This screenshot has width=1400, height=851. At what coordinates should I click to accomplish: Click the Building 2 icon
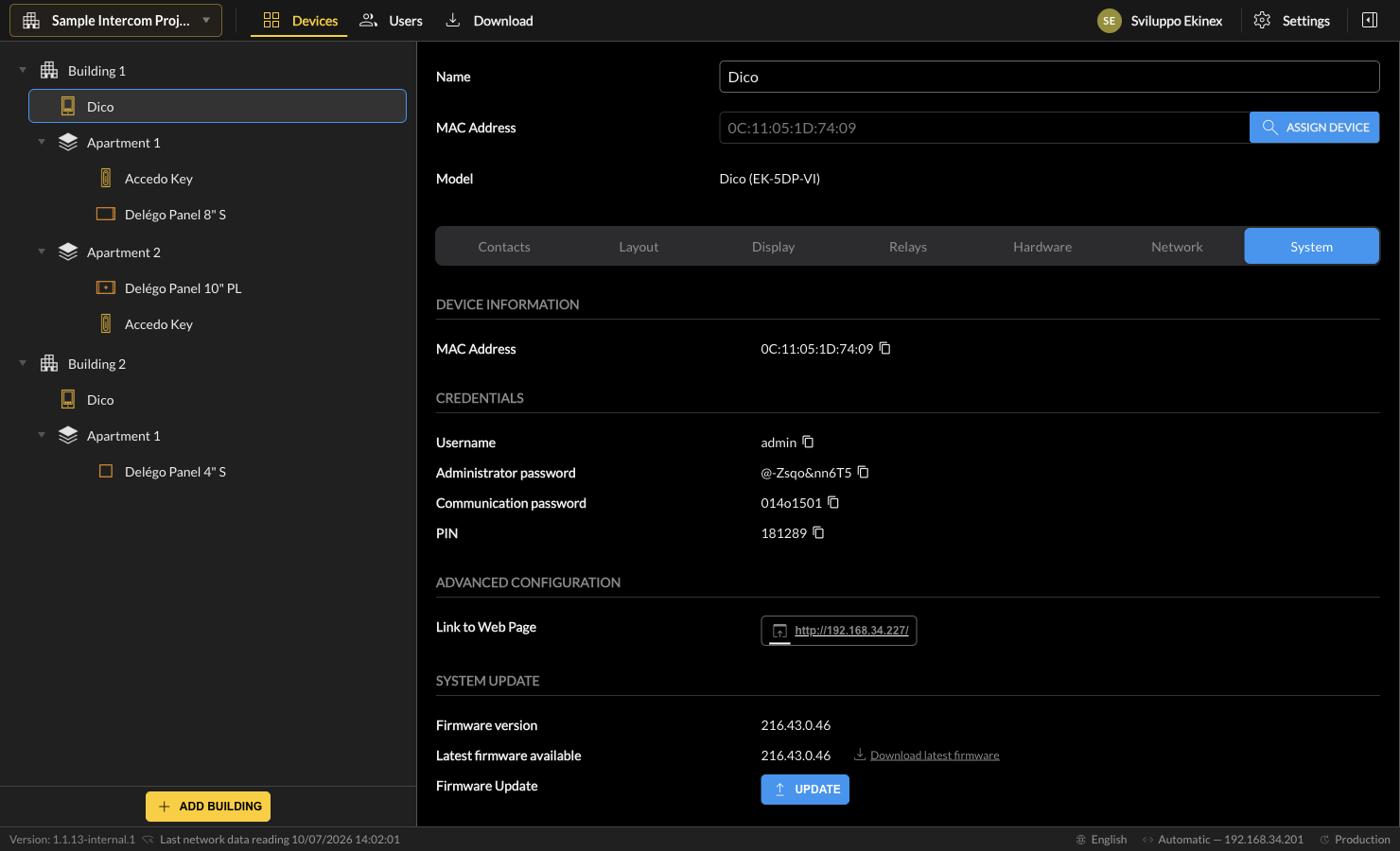tap(49, 363)
